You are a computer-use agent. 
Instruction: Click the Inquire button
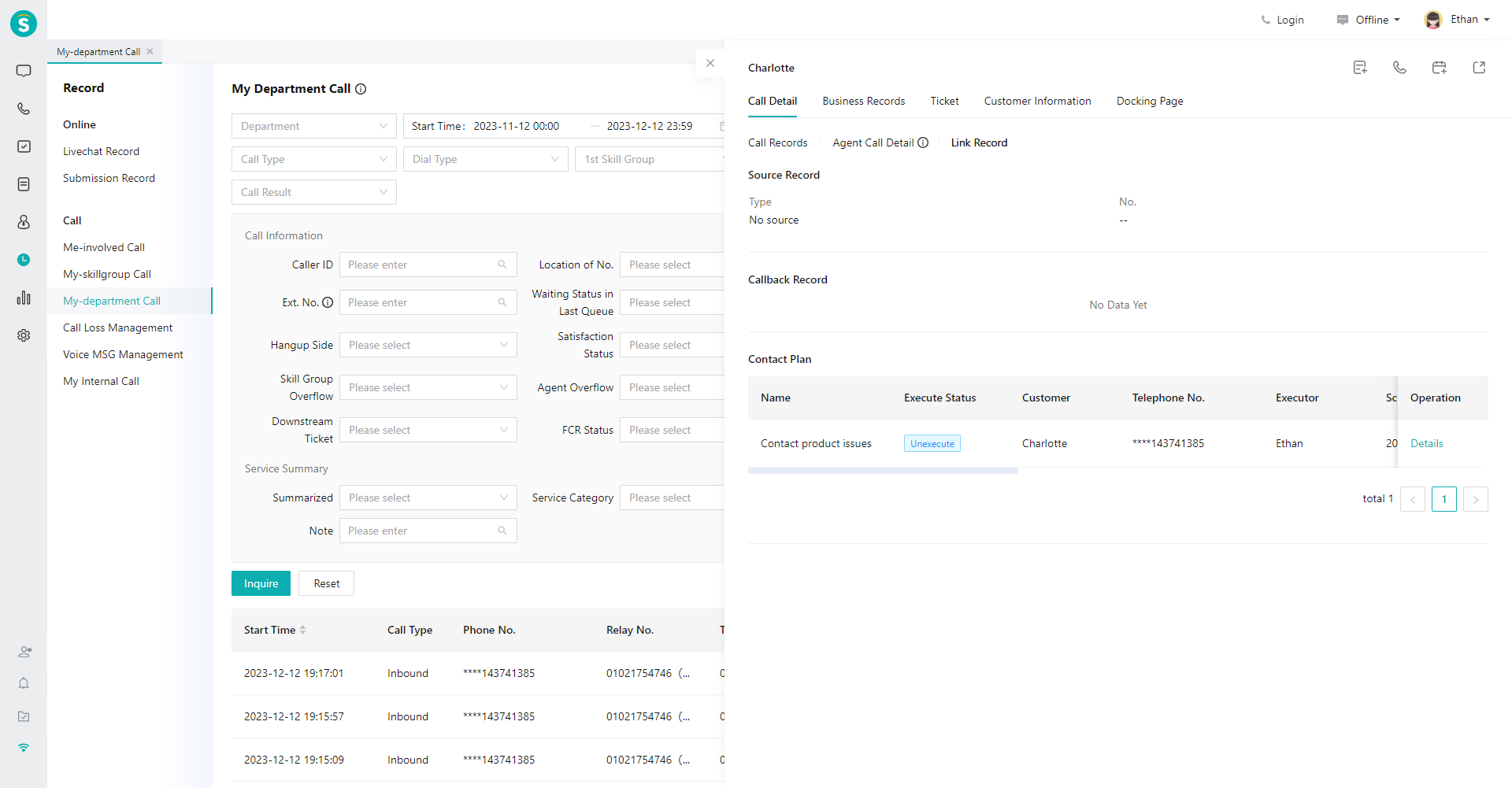261,583
